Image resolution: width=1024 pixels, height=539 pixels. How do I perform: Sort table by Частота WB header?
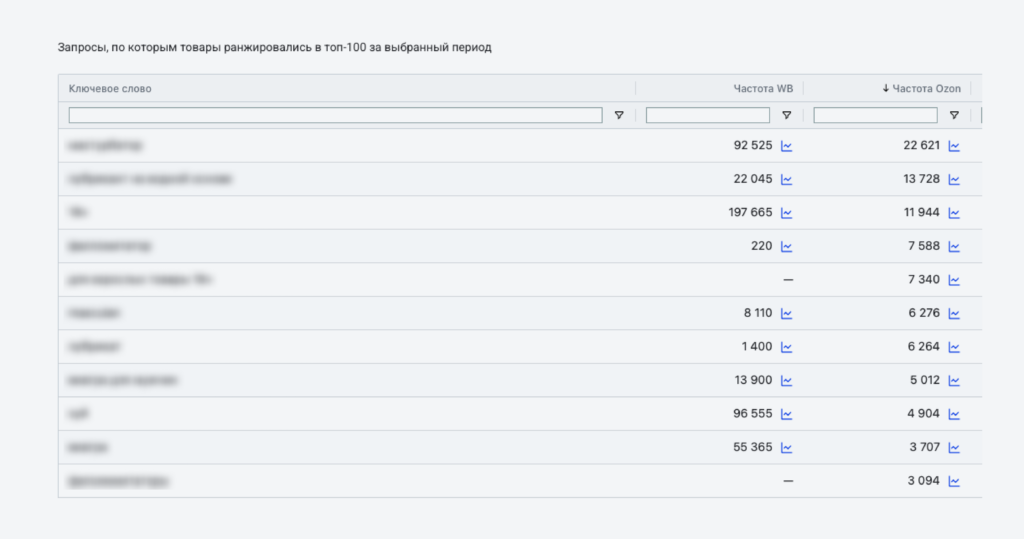tap(763, 89)
